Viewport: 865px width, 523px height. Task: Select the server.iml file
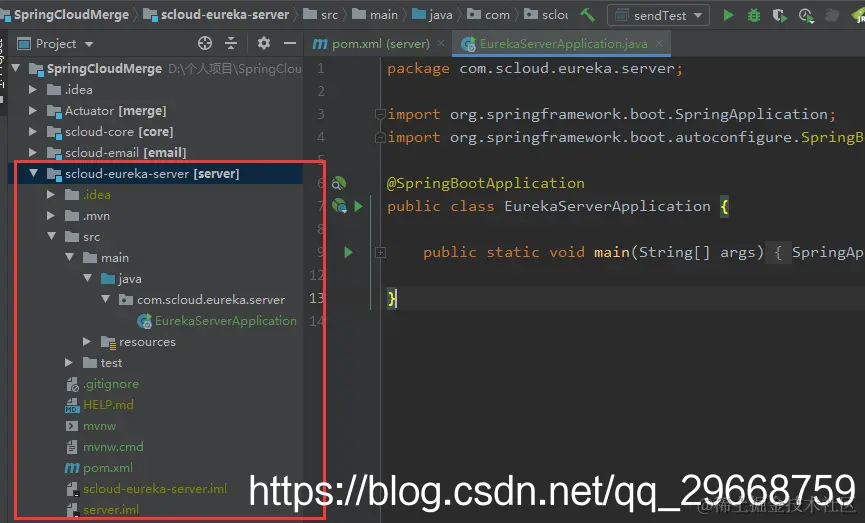tap(111, 510)
